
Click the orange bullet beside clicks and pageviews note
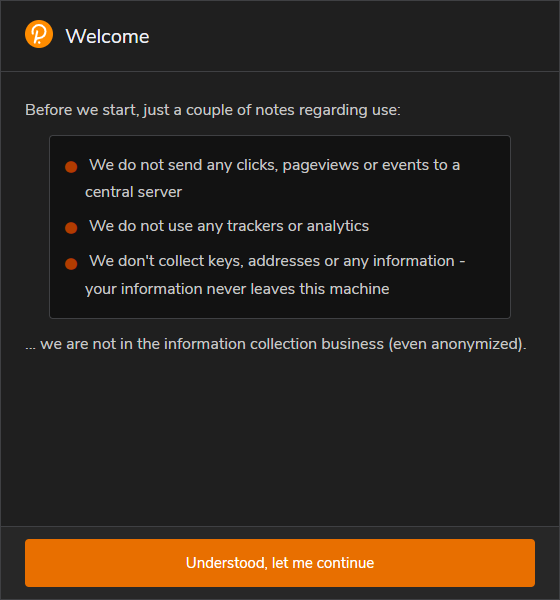click(71, 167)
